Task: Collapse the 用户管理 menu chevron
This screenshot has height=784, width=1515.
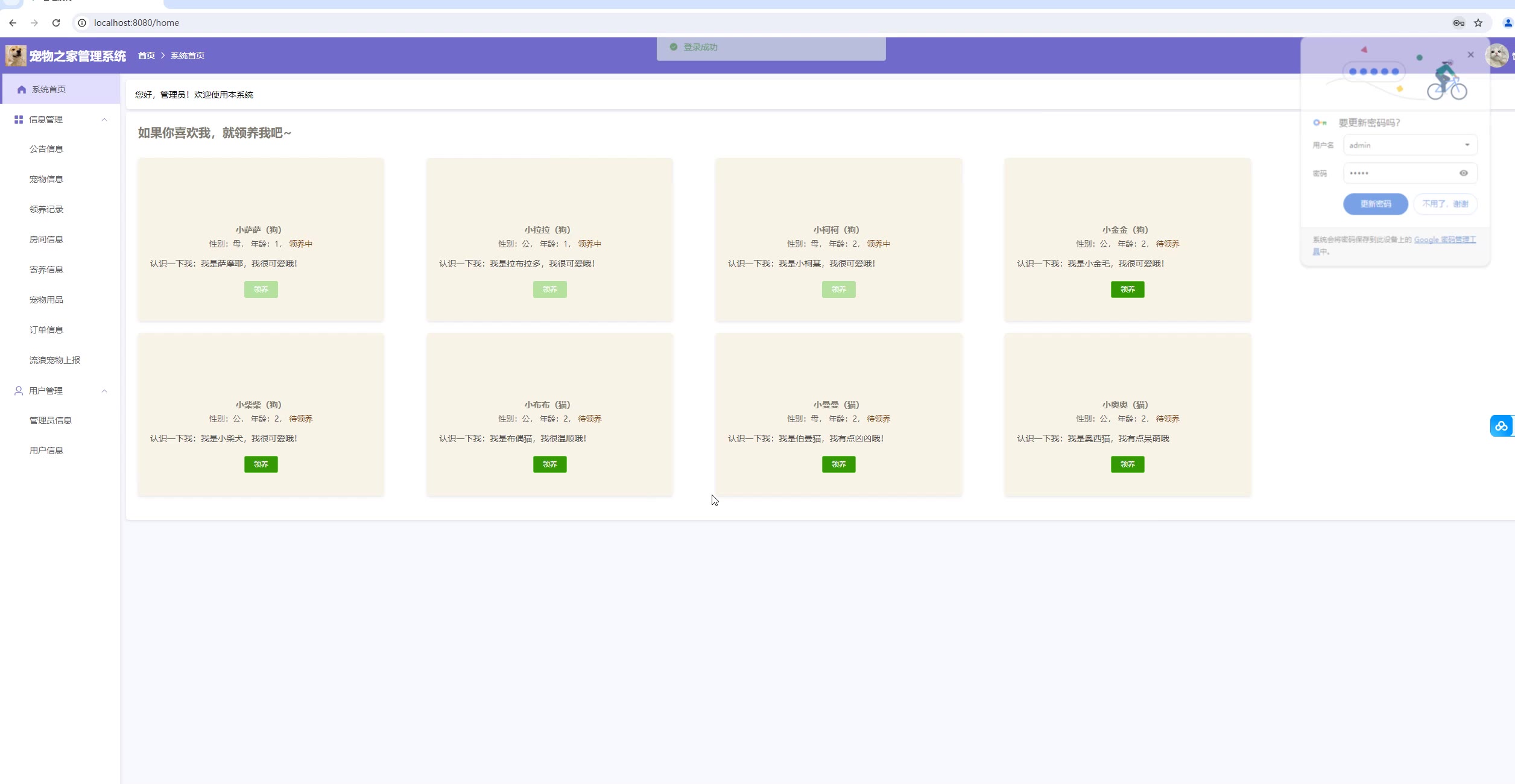Action: [104, 391]
